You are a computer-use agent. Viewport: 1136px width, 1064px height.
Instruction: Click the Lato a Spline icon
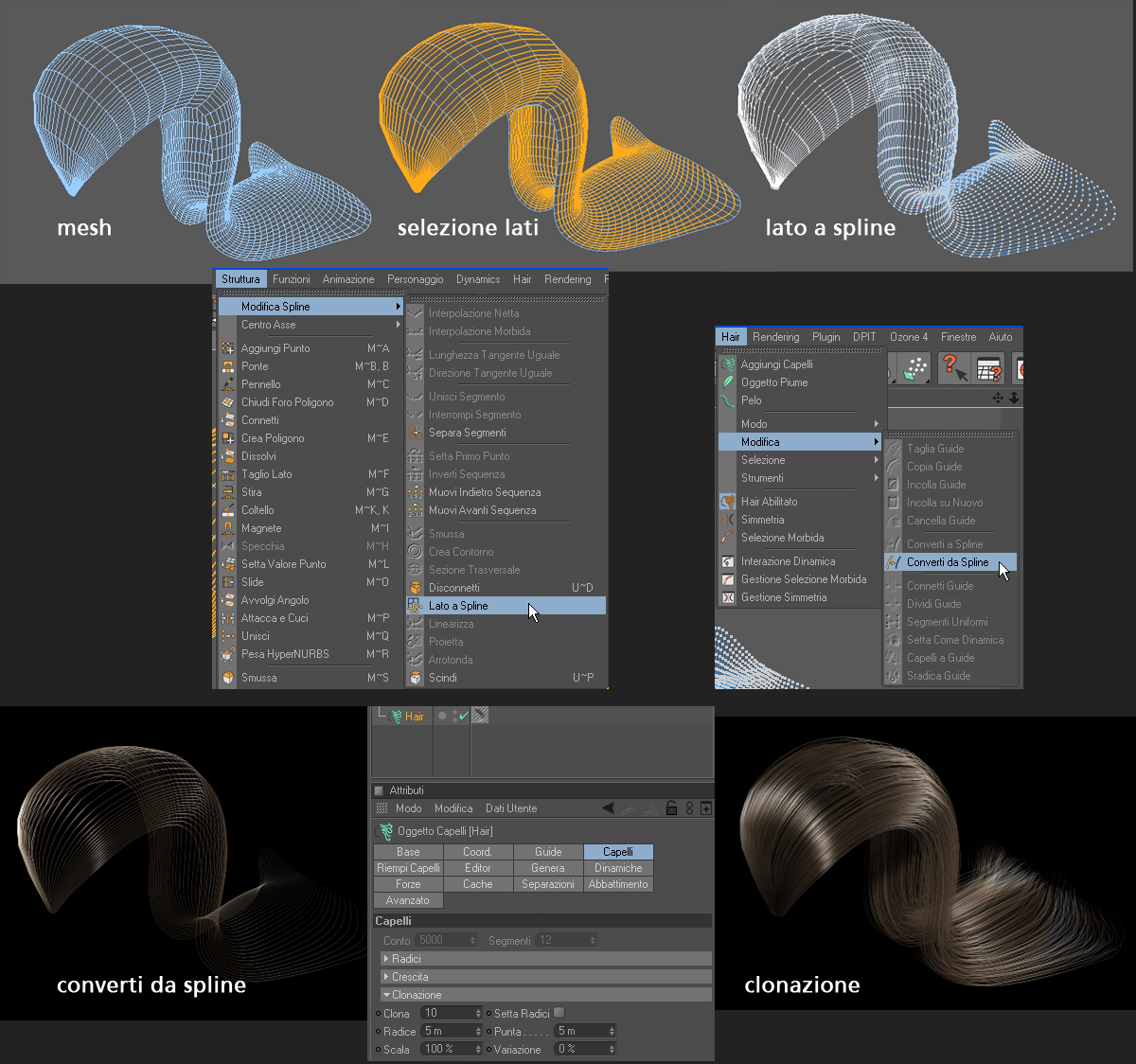415,606
